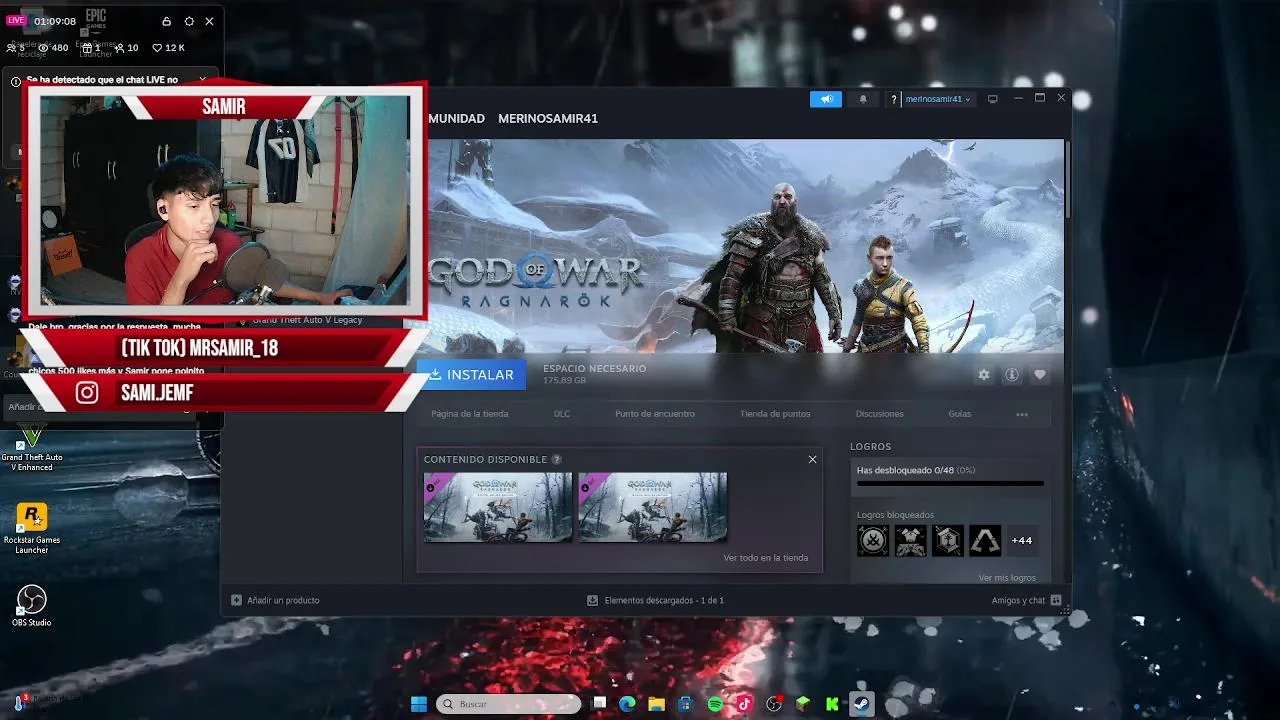Click Añadir un producto
The width and height of the screenshot is (1280, 720).
275,600
